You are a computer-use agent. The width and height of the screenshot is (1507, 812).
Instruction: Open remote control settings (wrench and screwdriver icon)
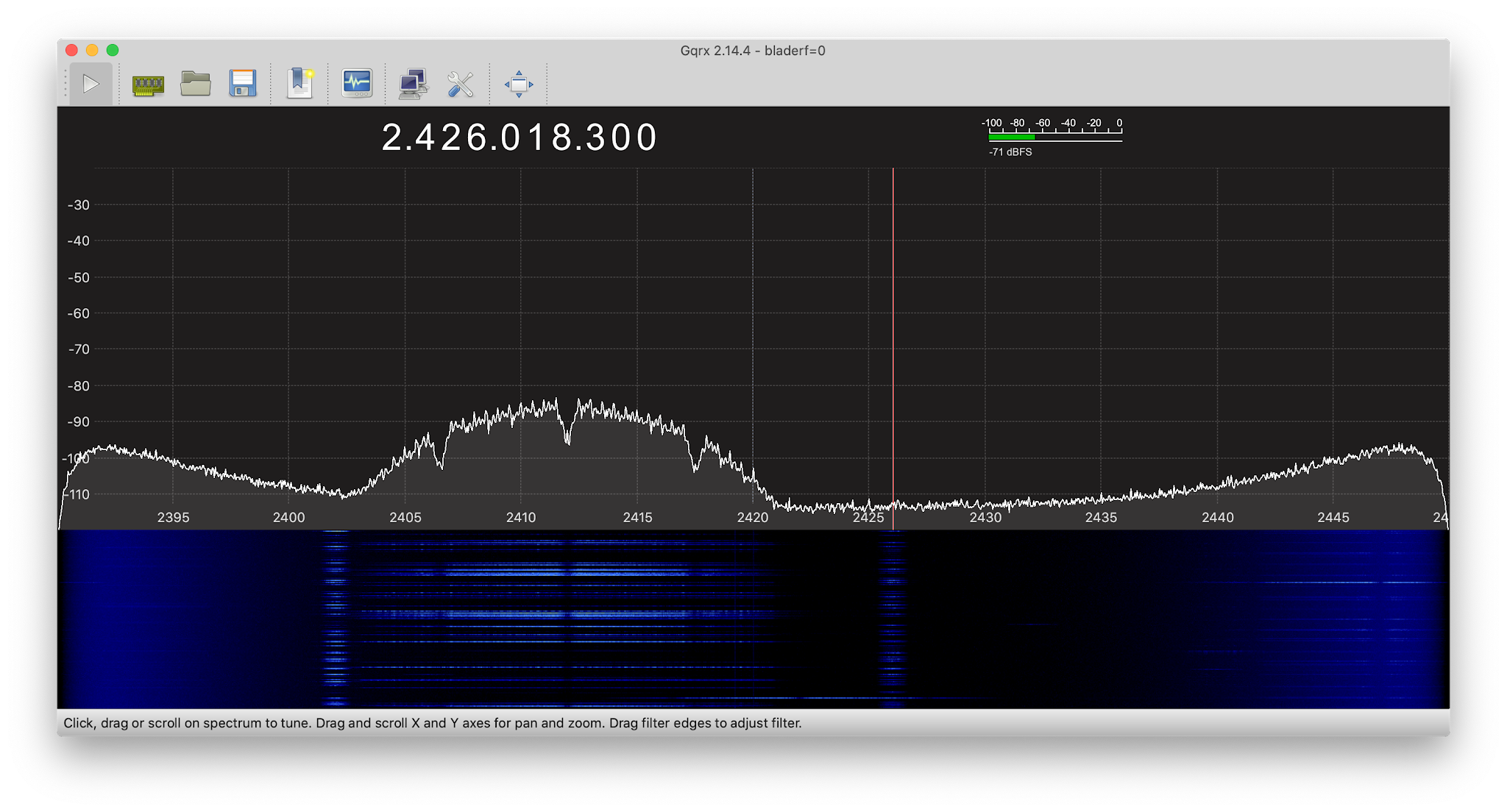(x=460, y=84)
